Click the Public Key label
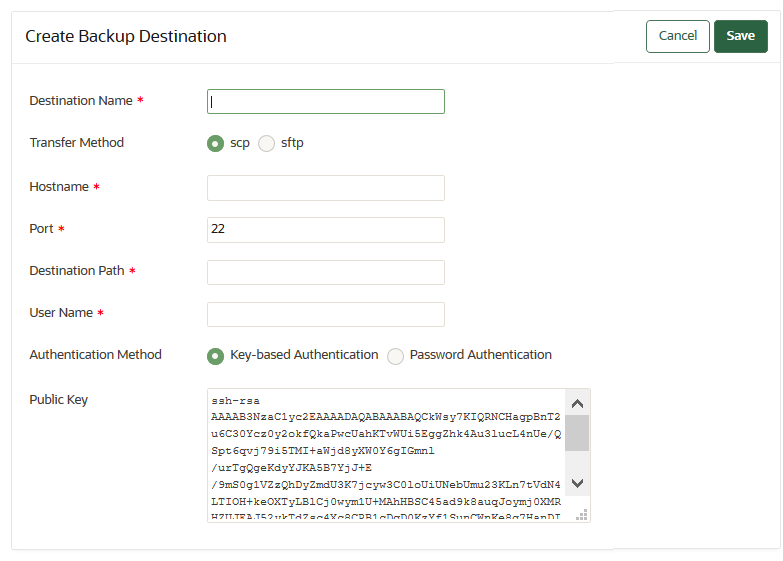 point(59,400)
